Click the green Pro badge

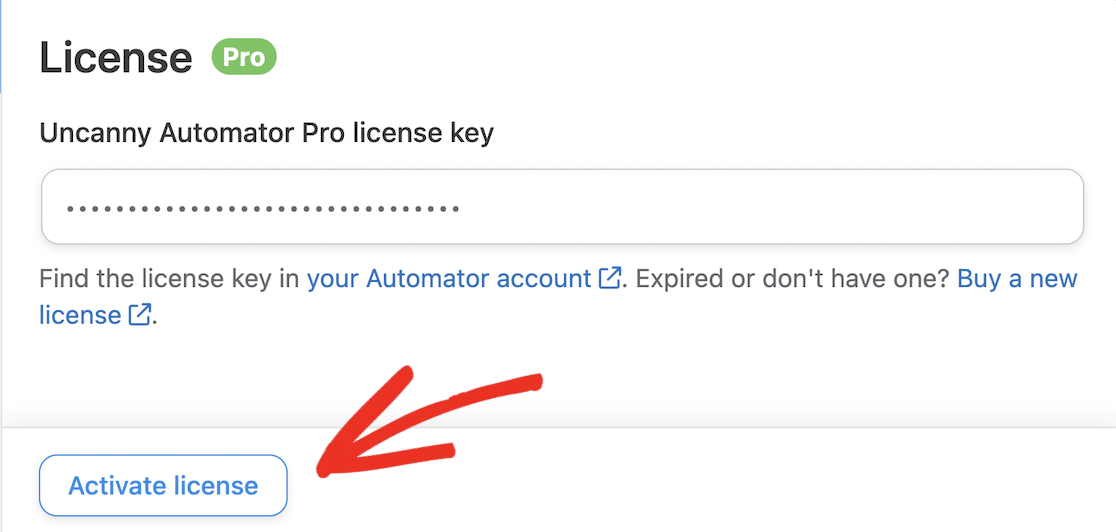244,57
